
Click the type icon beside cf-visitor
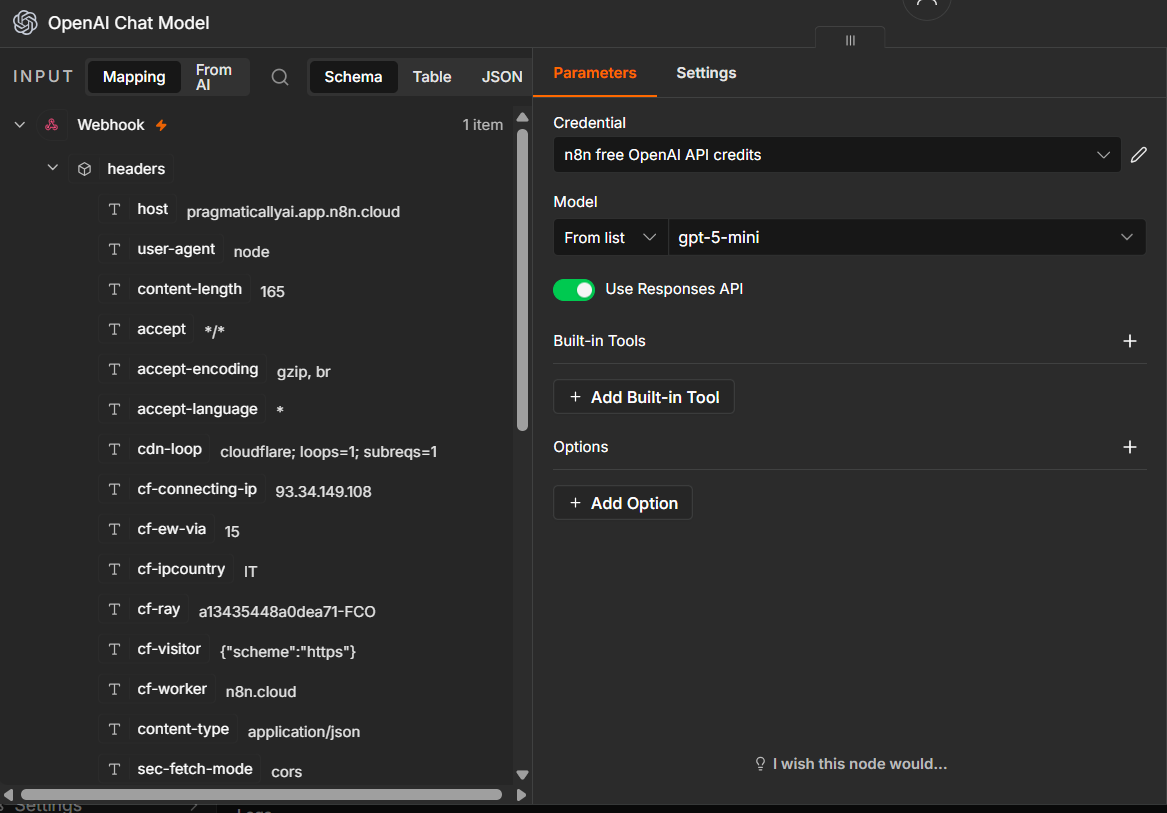tap(115, 649)
